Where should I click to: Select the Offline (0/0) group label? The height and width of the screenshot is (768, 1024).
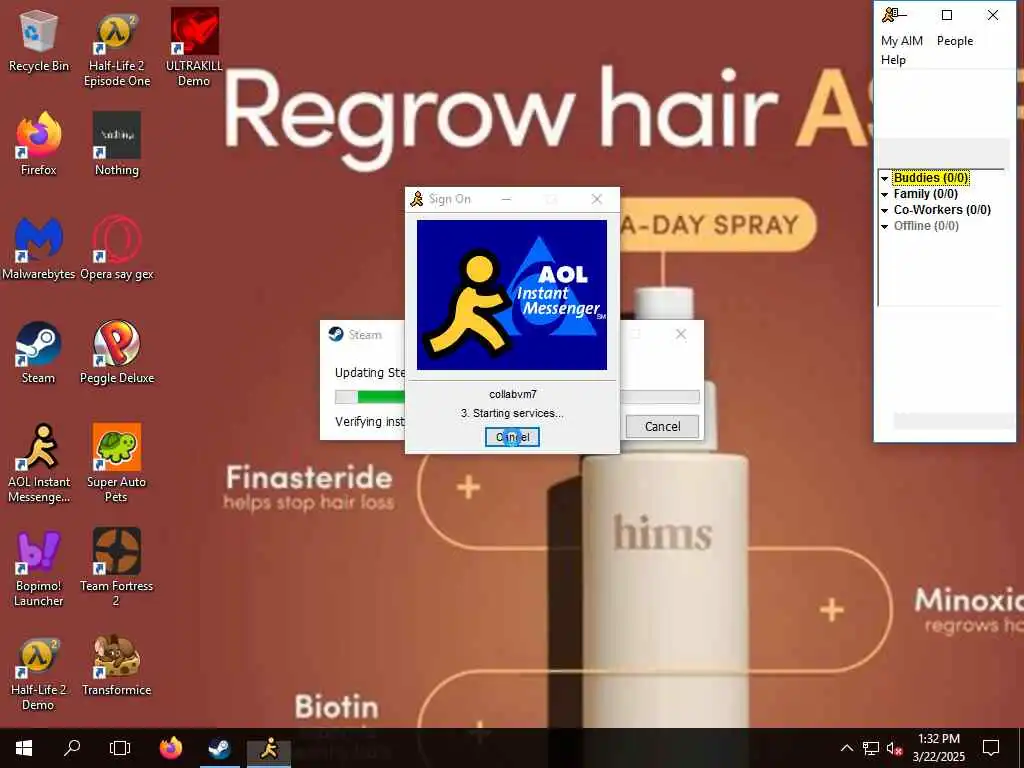[x=926, y=226]
